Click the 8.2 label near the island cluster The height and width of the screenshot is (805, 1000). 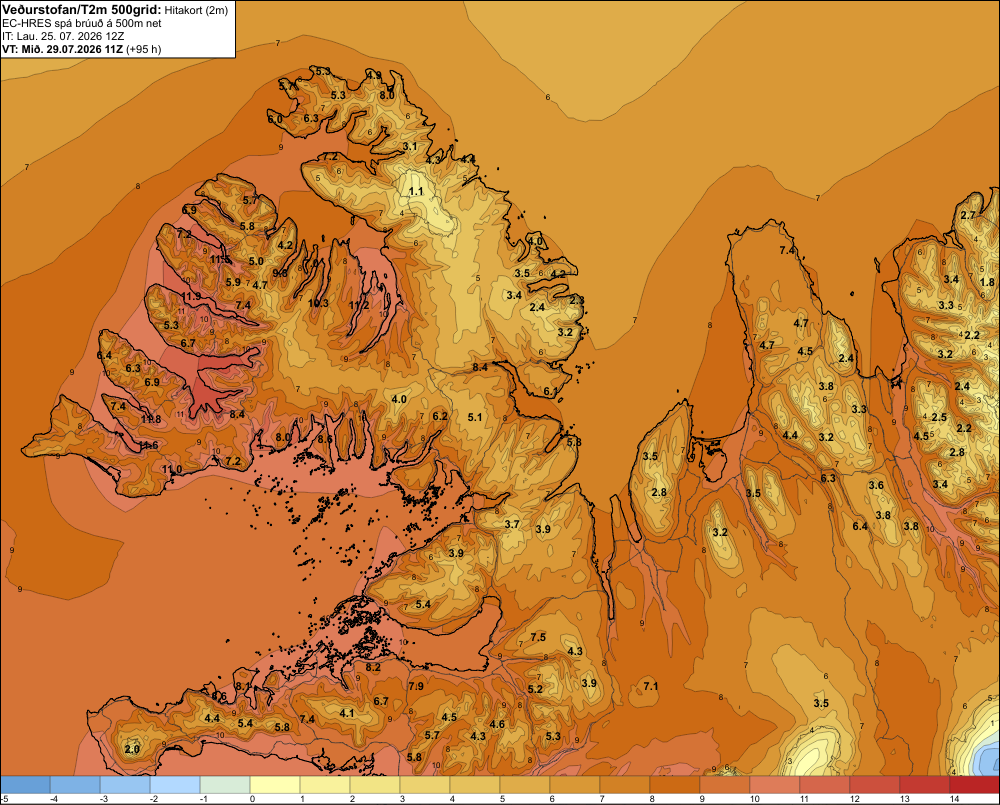click(373, 667)
